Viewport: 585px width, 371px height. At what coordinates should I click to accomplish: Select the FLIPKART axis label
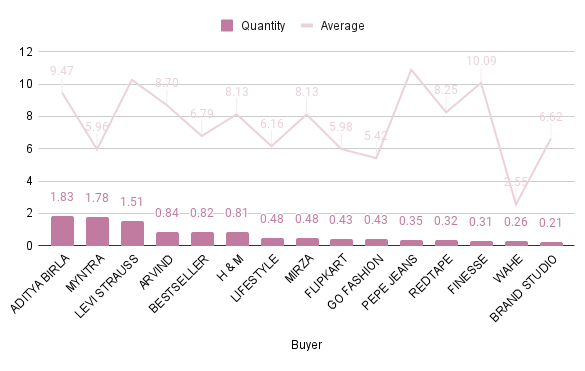pyautogui.click(x=326, y=276)
